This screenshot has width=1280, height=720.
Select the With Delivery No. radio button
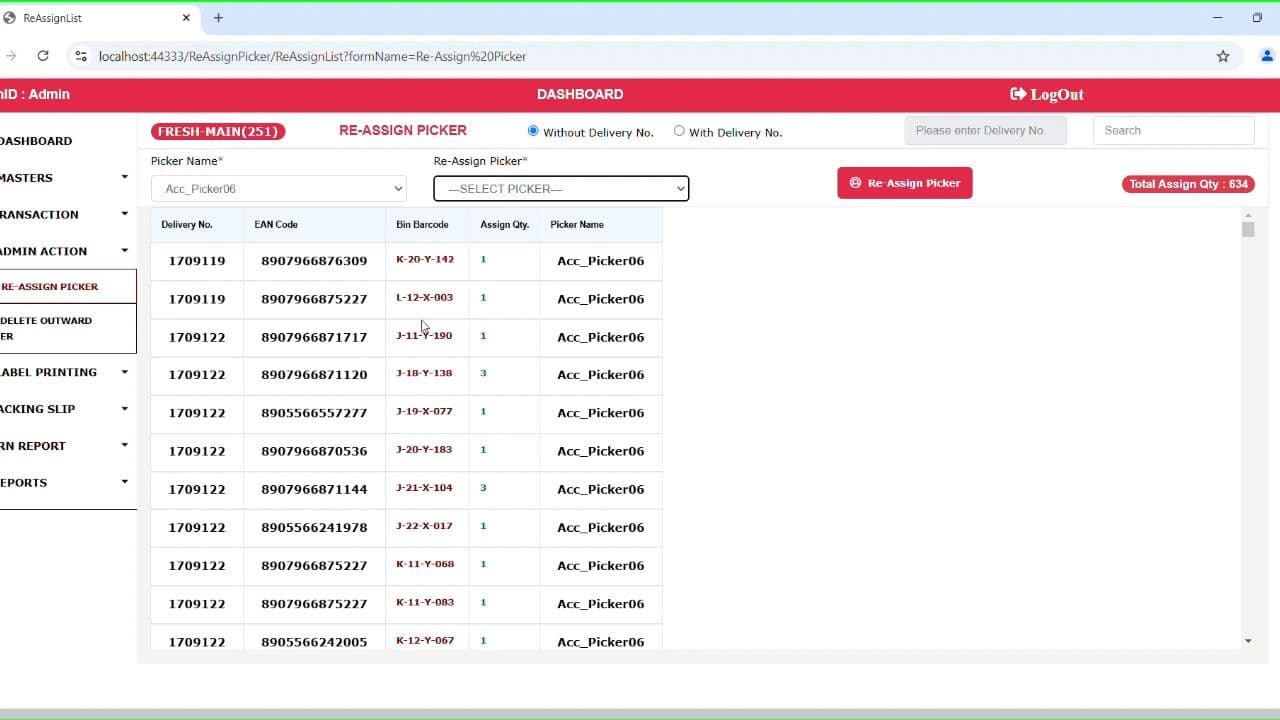[x=679, y=130]
